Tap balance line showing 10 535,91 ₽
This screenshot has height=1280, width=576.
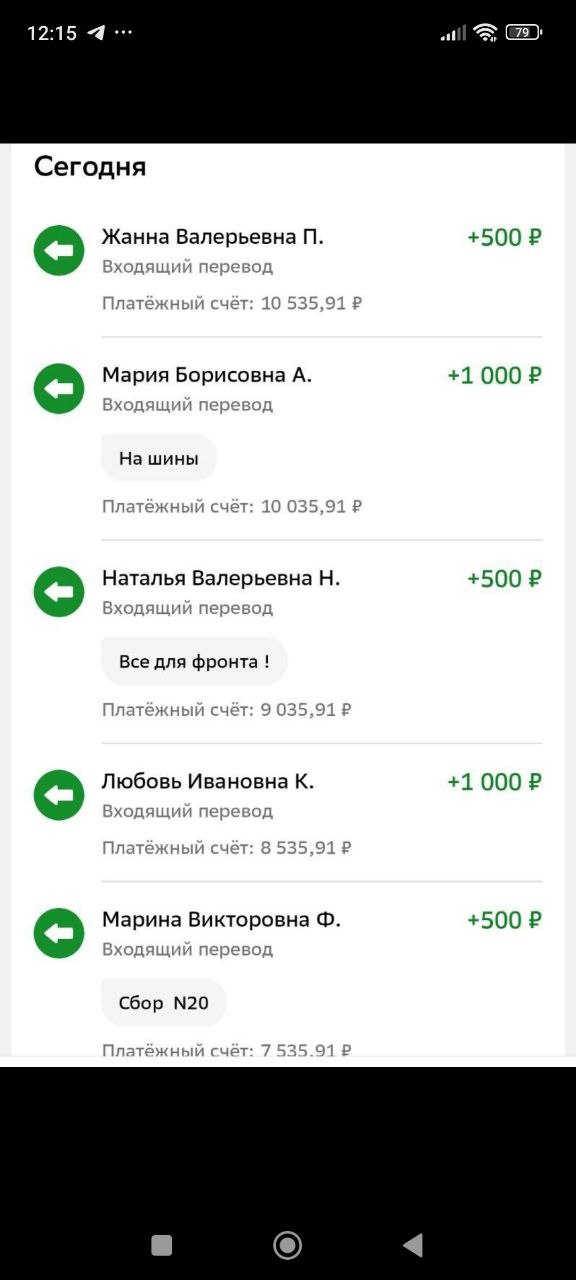pos(232,303)
